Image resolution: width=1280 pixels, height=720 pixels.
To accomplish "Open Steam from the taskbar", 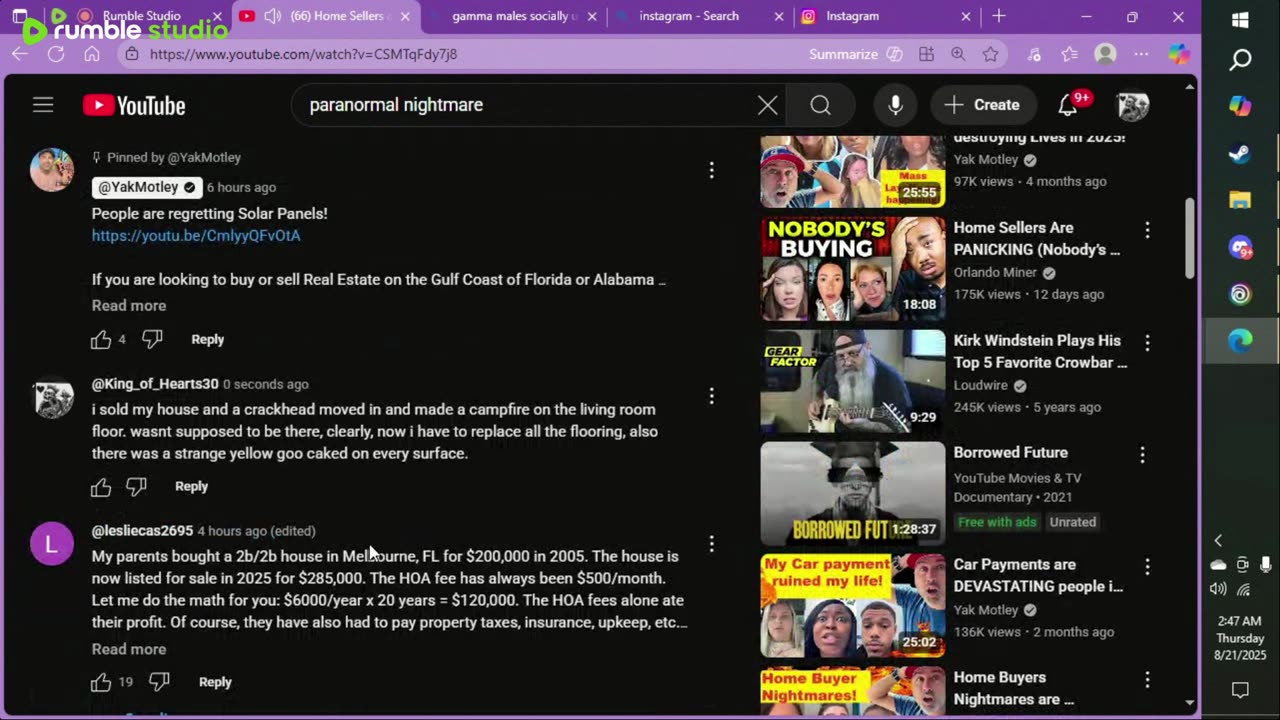I will 1240,154.
